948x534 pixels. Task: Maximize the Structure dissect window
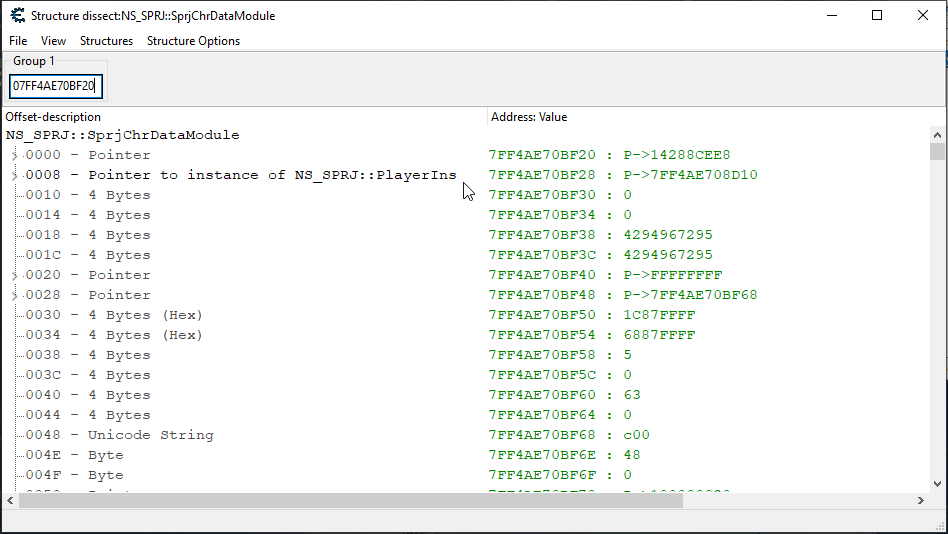877,15
